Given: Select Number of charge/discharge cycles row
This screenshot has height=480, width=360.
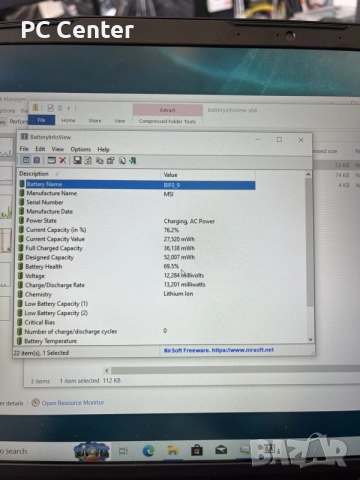Looking at the screenshot, I should click(136, 332).
